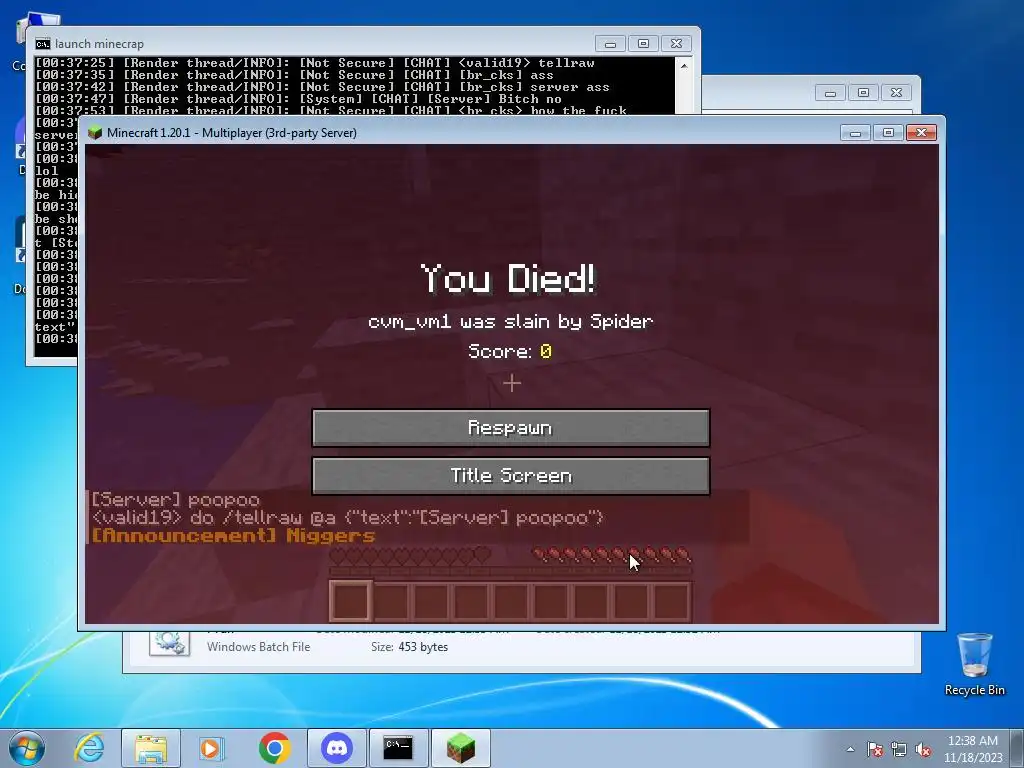Launch Google Chrome from the taskbar
1024x768 pixels.
(274, 748)
